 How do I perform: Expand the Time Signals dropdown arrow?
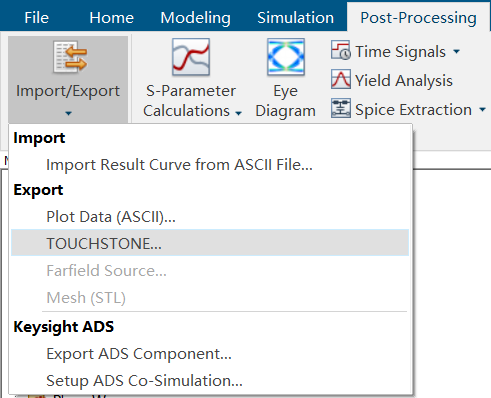(x=457, y=52)
